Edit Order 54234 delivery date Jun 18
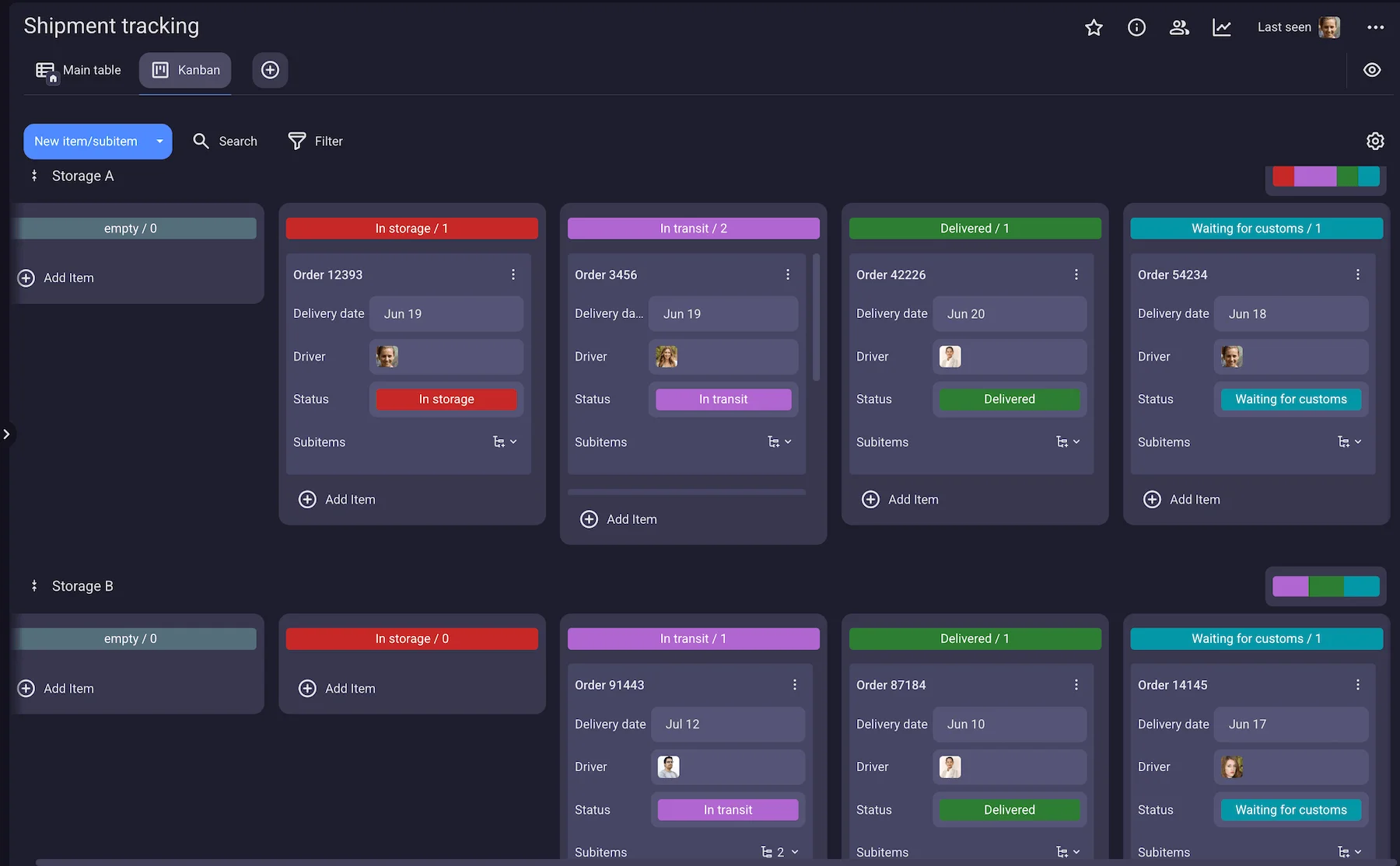Viewport: 1400px width, 866px height. coord(1291,314)
